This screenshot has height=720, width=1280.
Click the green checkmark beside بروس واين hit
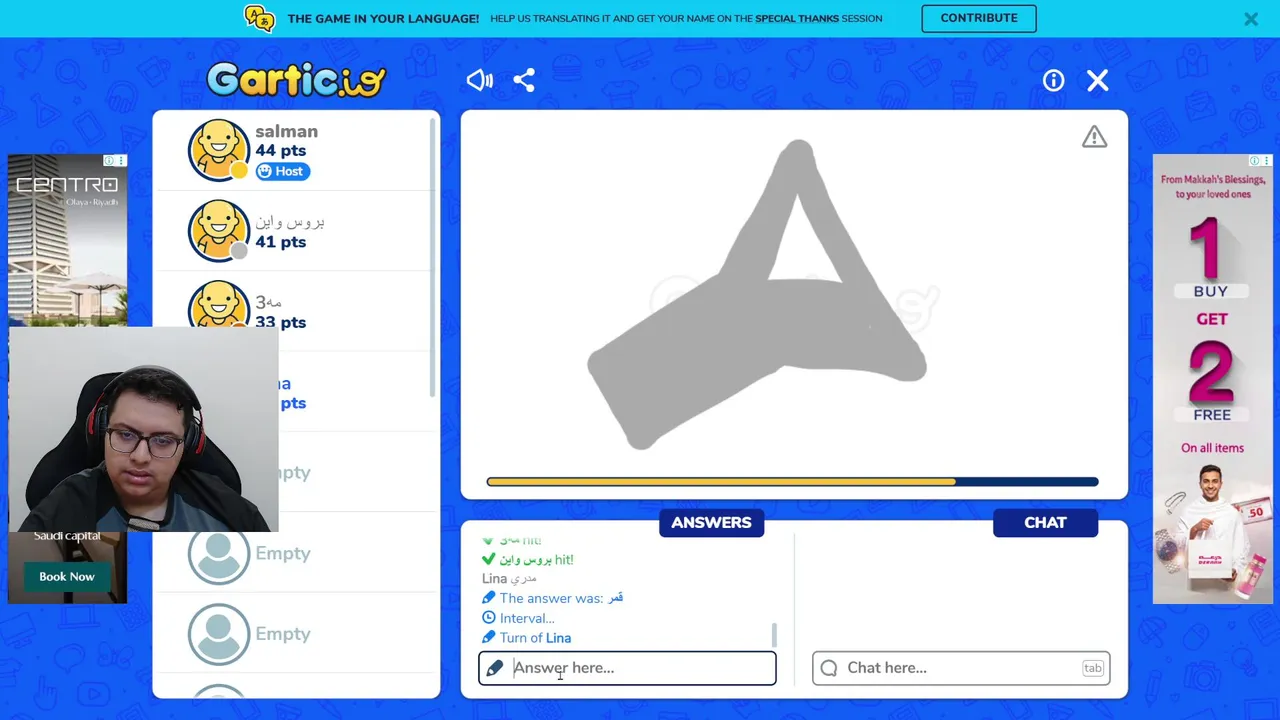(488, 559)
